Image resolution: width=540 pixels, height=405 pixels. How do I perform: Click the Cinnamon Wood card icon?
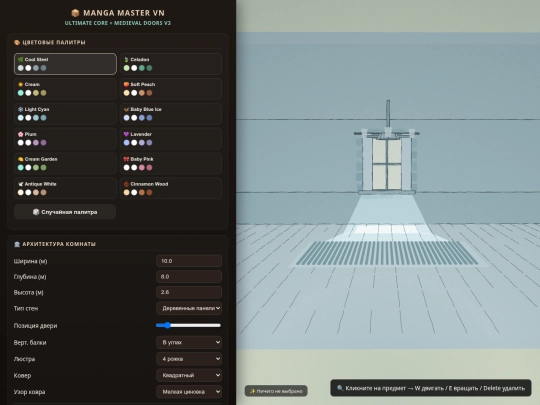tap(126, 184)
